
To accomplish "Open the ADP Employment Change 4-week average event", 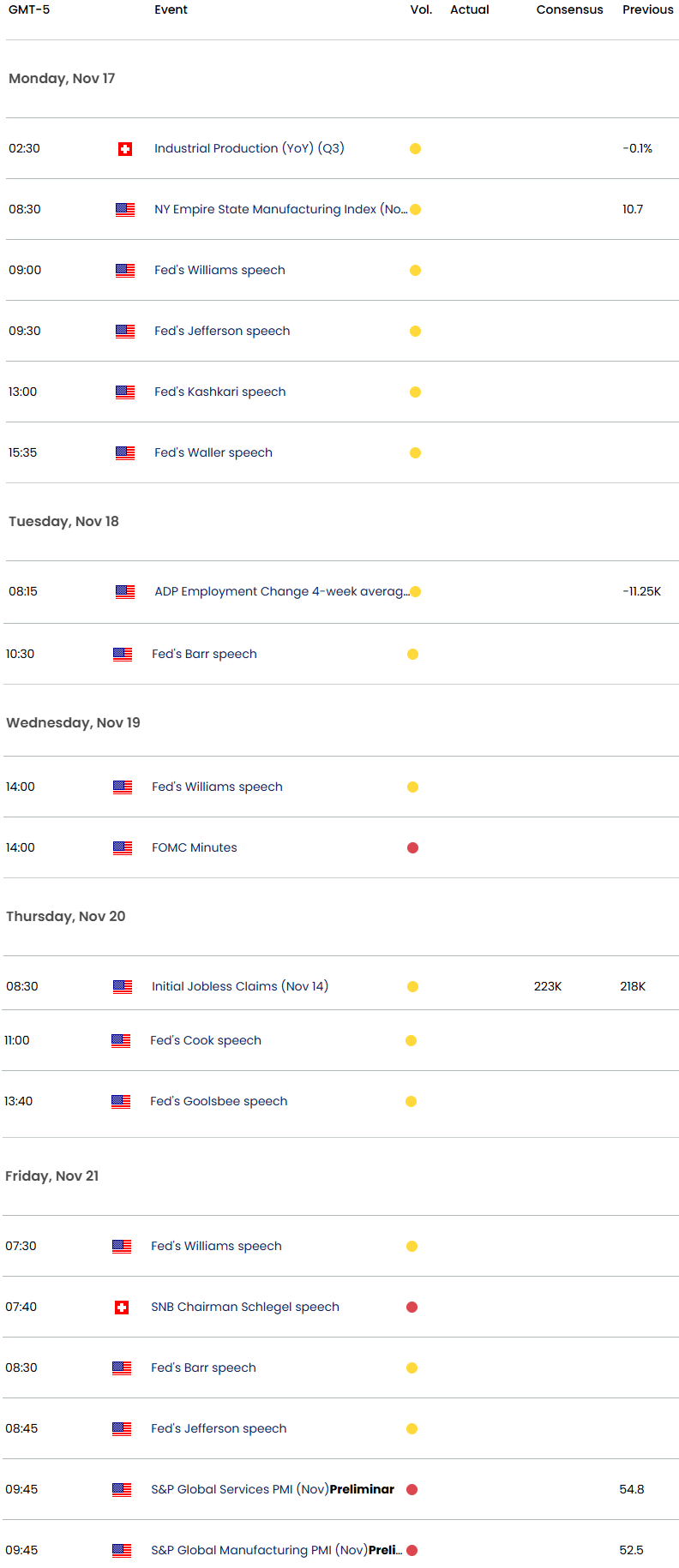I will (281, 591).
